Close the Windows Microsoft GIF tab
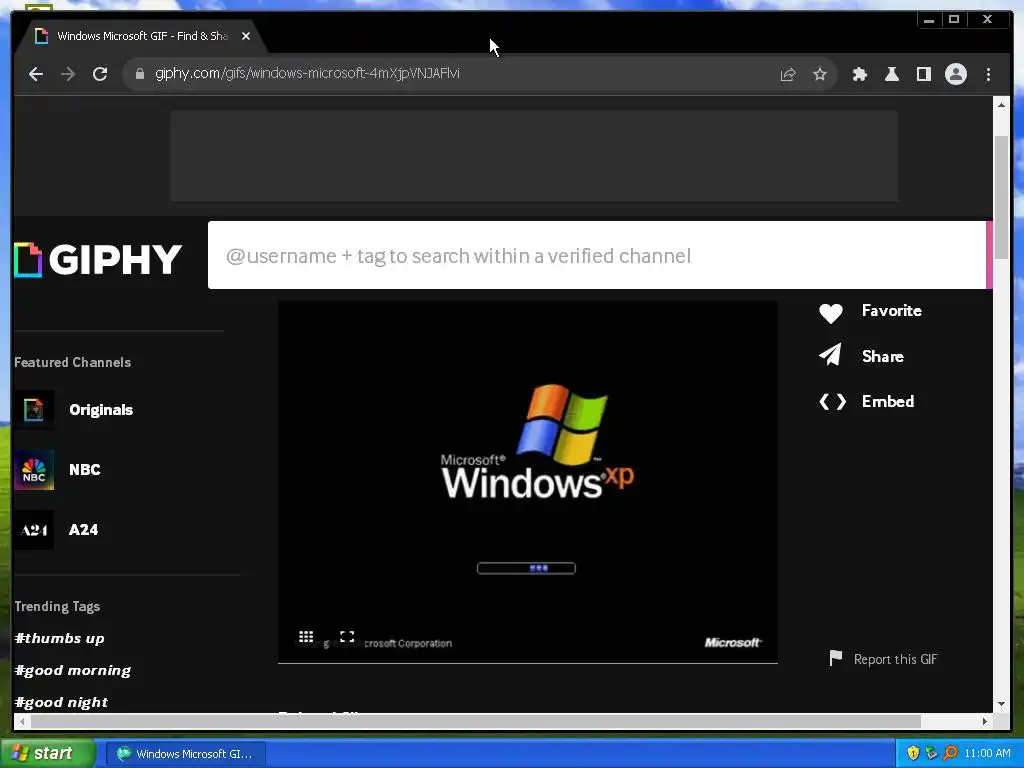 (246, 36)
